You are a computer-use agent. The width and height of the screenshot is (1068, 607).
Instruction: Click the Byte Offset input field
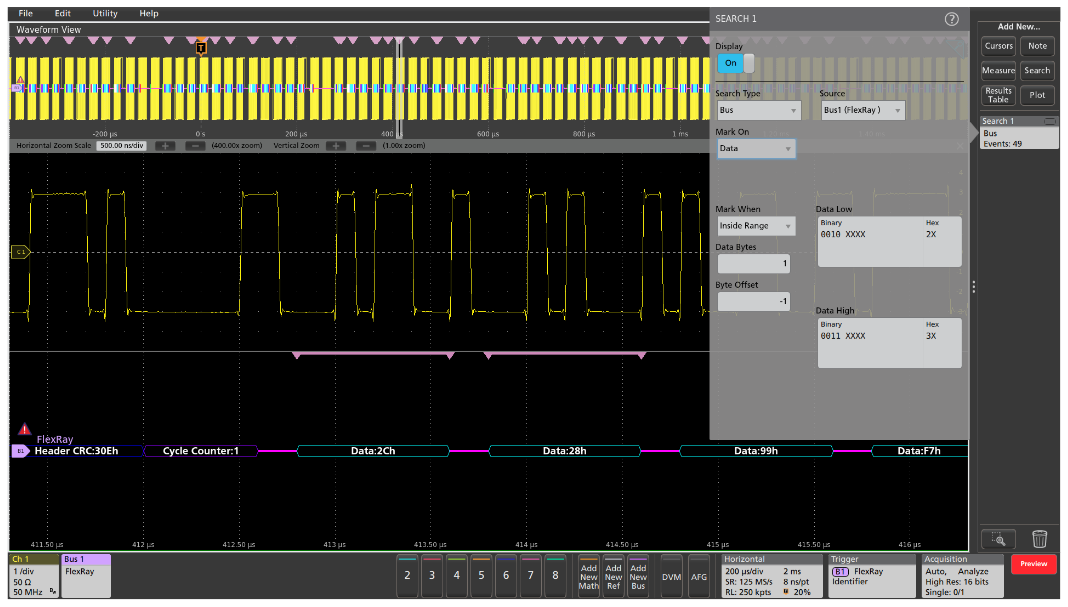click(x=753, y=301)
